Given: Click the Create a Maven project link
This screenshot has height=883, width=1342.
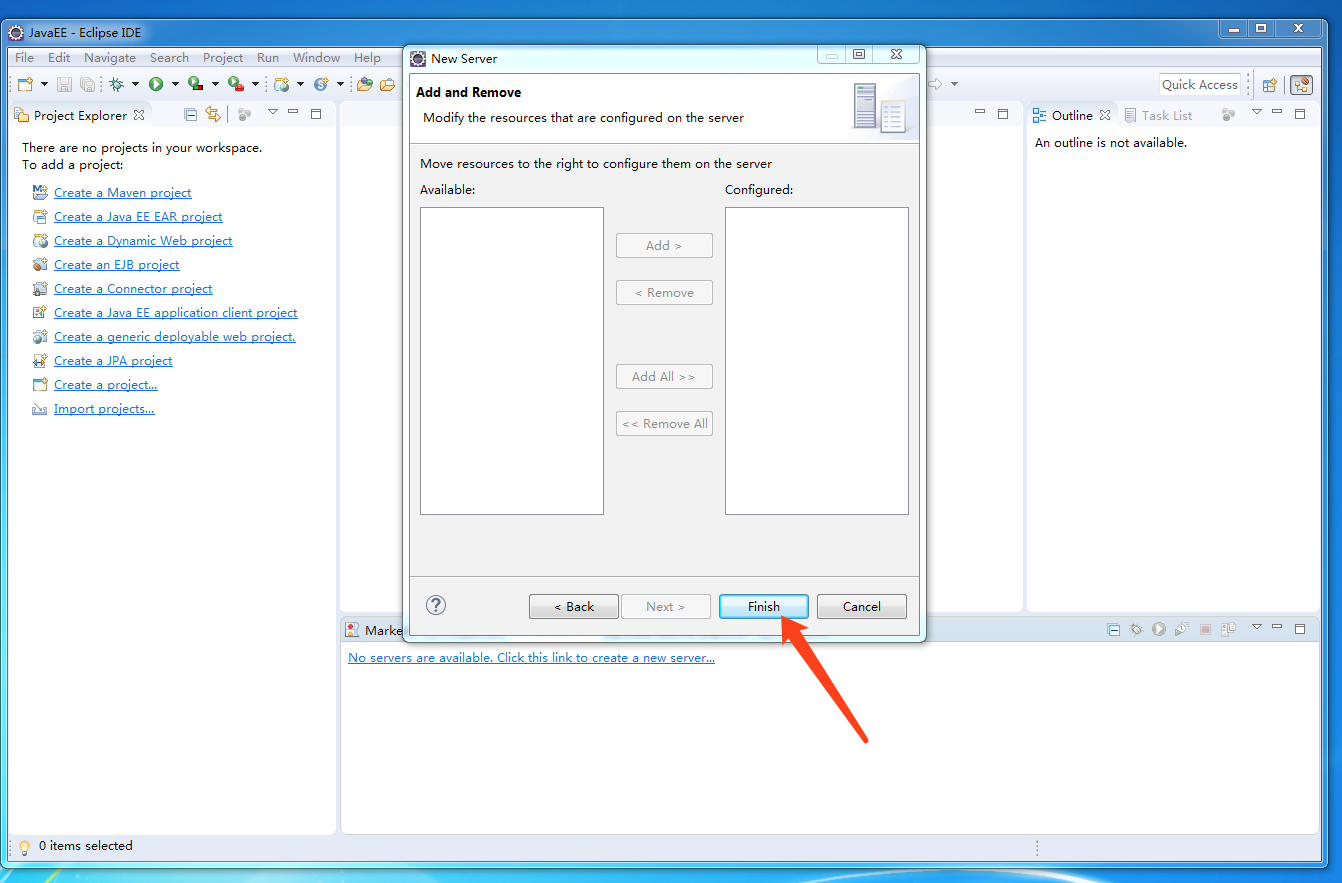Looking at the screenshot, I should [122, 193].
